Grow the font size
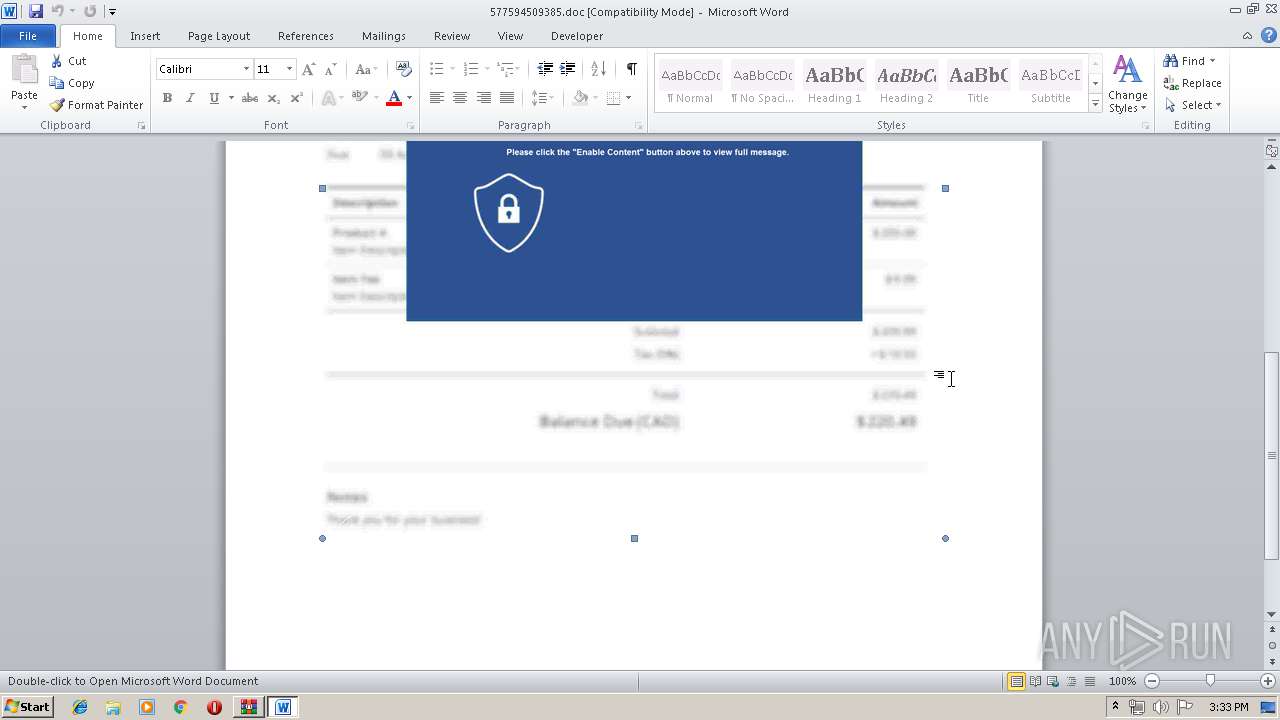 [x=308, y=69]
